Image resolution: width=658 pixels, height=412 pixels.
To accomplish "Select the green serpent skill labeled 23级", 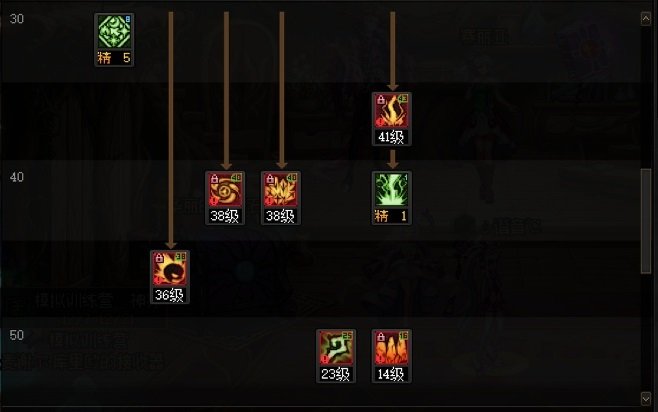I will point(336,348).
